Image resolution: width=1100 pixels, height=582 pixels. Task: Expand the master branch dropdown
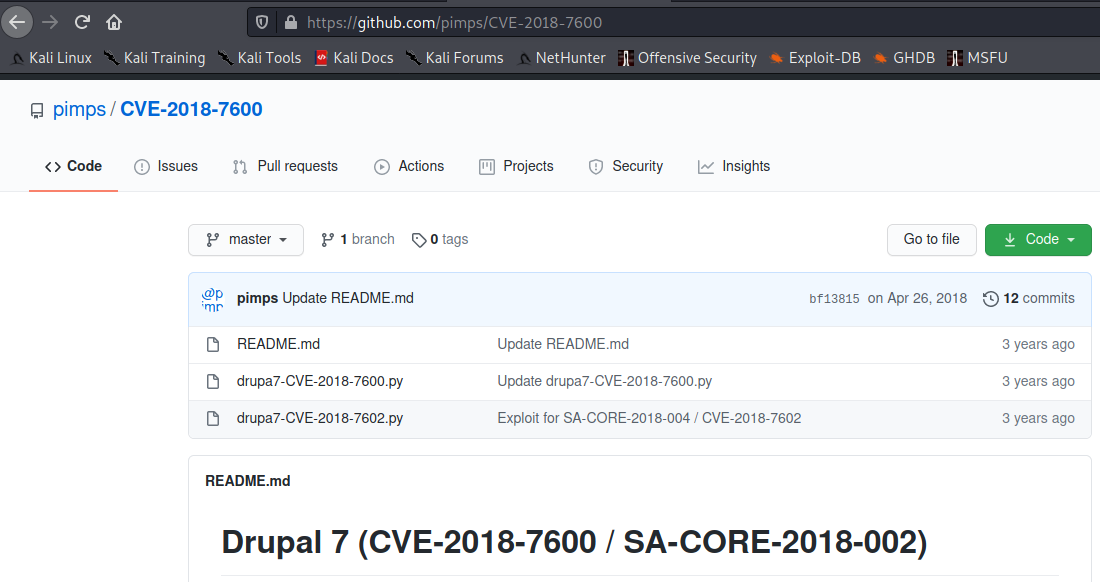(246, 240)
